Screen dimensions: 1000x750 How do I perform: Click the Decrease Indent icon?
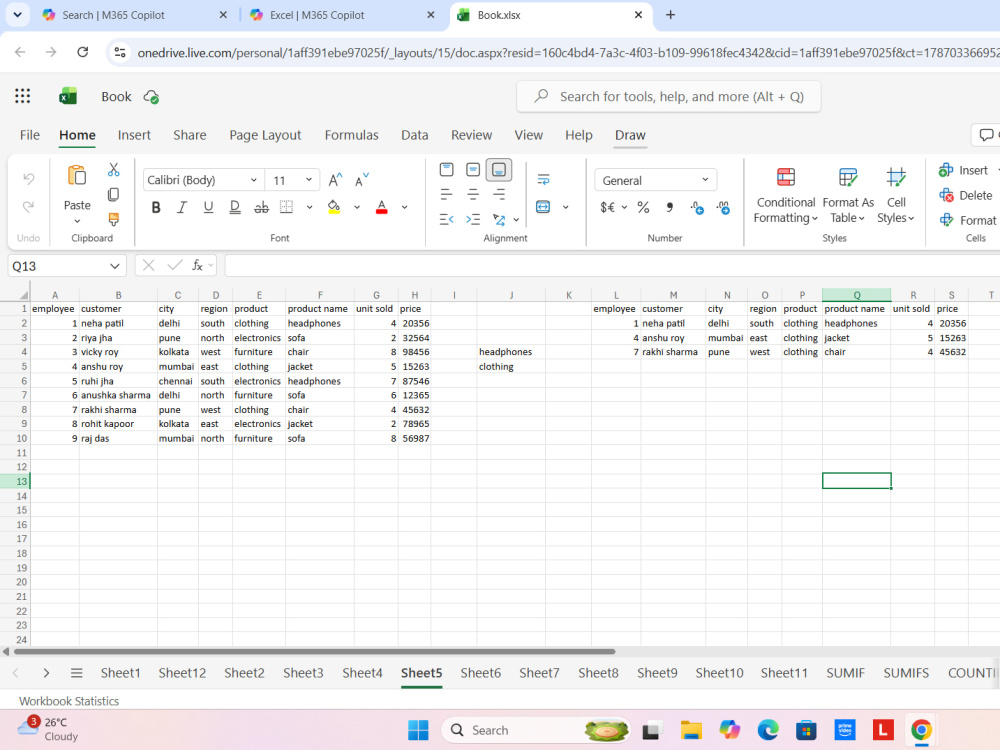446,219
